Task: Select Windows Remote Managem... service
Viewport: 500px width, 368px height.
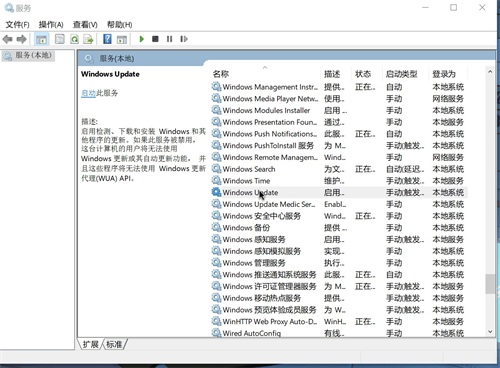Action: point(338,157)
